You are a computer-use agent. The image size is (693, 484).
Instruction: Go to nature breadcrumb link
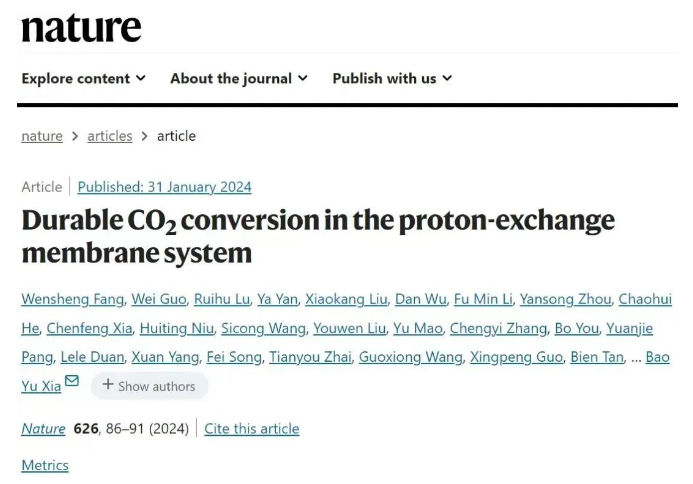click(x=42, y=136)
